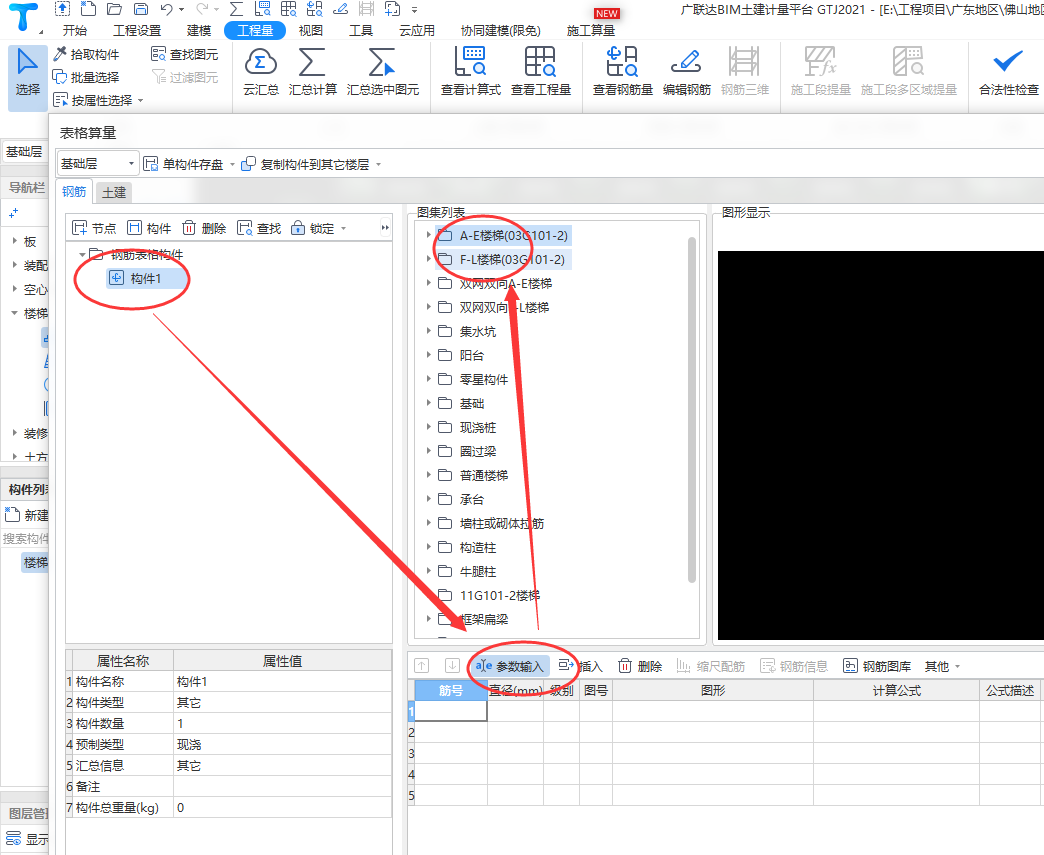Click the save disk icon in title bar

click(x=140, y=9)
